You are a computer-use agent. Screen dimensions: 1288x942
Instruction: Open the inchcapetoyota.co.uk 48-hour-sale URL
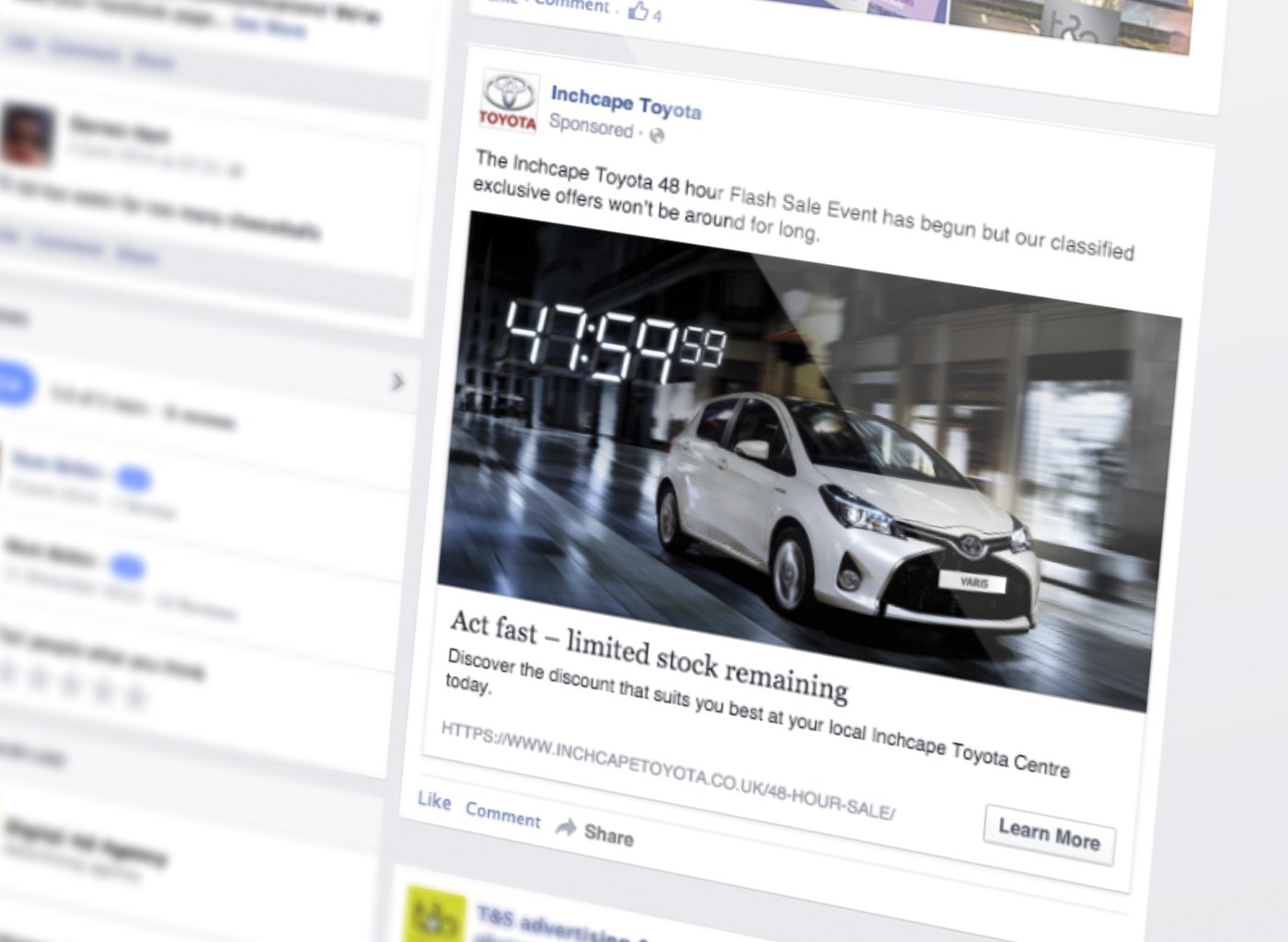pos(668,770)
